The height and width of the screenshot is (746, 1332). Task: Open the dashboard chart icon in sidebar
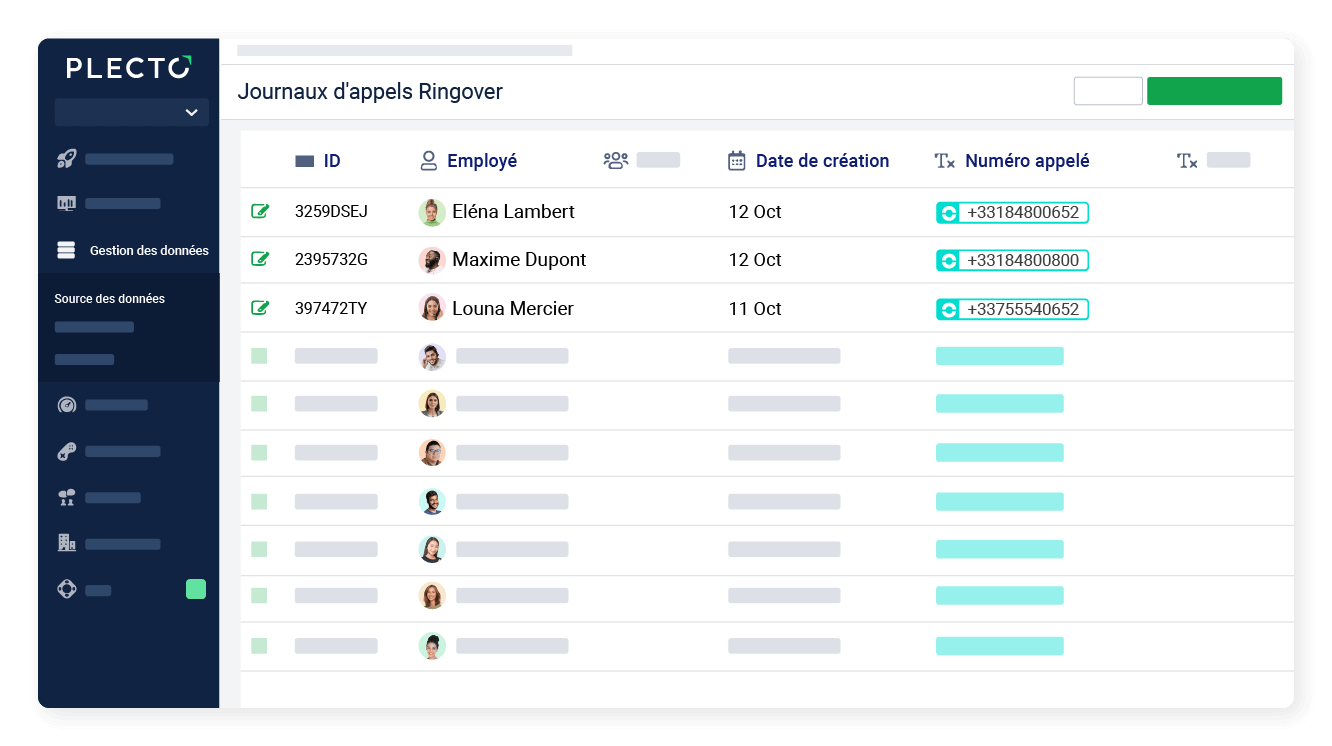[x=67, y=204]
